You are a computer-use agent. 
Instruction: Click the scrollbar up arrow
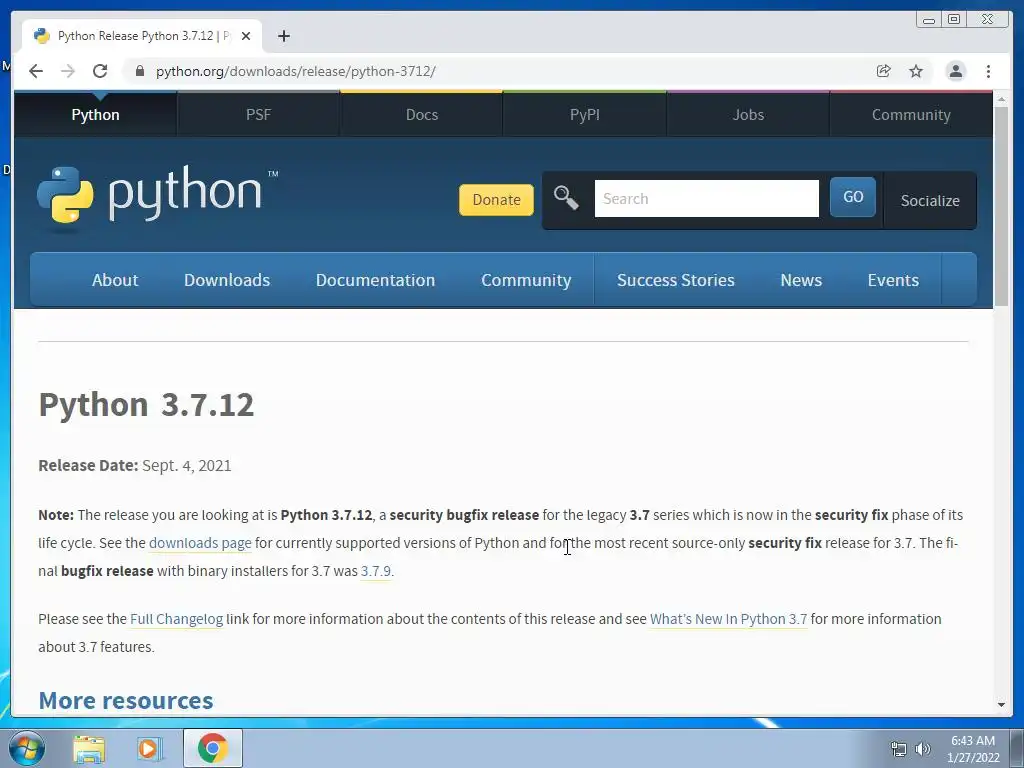coord(1002,99)
